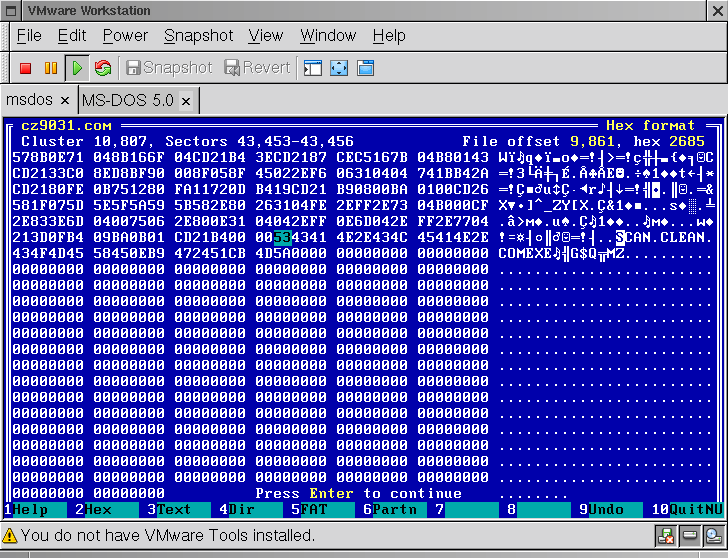The height and width of the screenshot is (558, 728).
Task: Click the hex value CD2133C0
Action: (x=48, y=173)
